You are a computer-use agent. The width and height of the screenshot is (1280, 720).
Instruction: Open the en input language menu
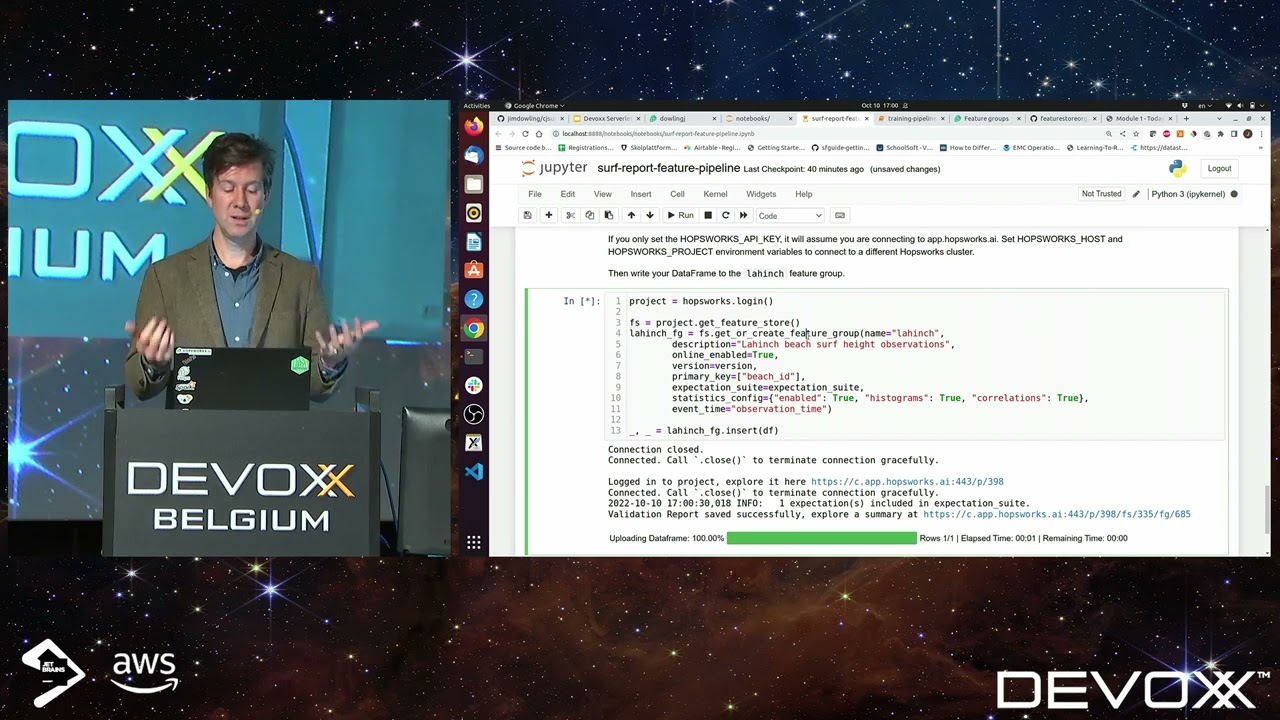tap(1203, 106)
